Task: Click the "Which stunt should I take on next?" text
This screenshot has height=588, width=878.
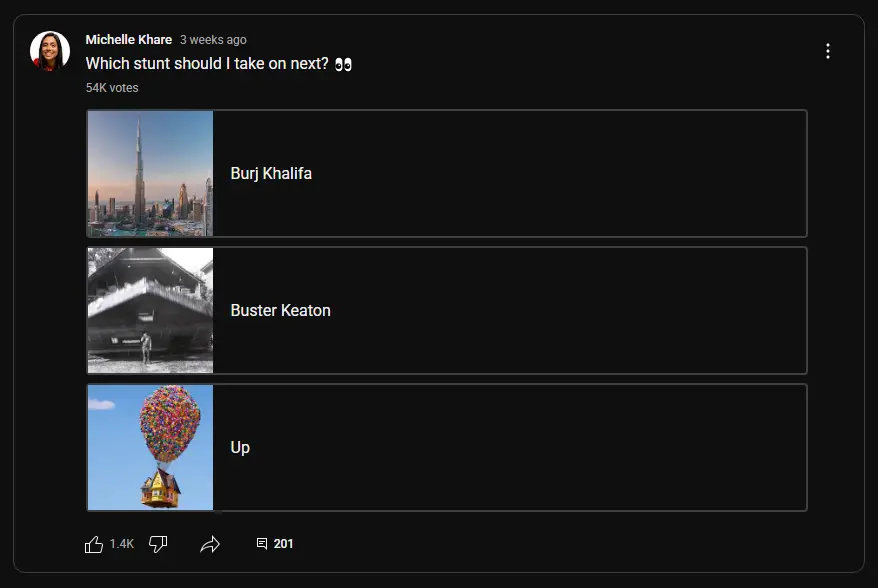Action: [x=207, y=64]
